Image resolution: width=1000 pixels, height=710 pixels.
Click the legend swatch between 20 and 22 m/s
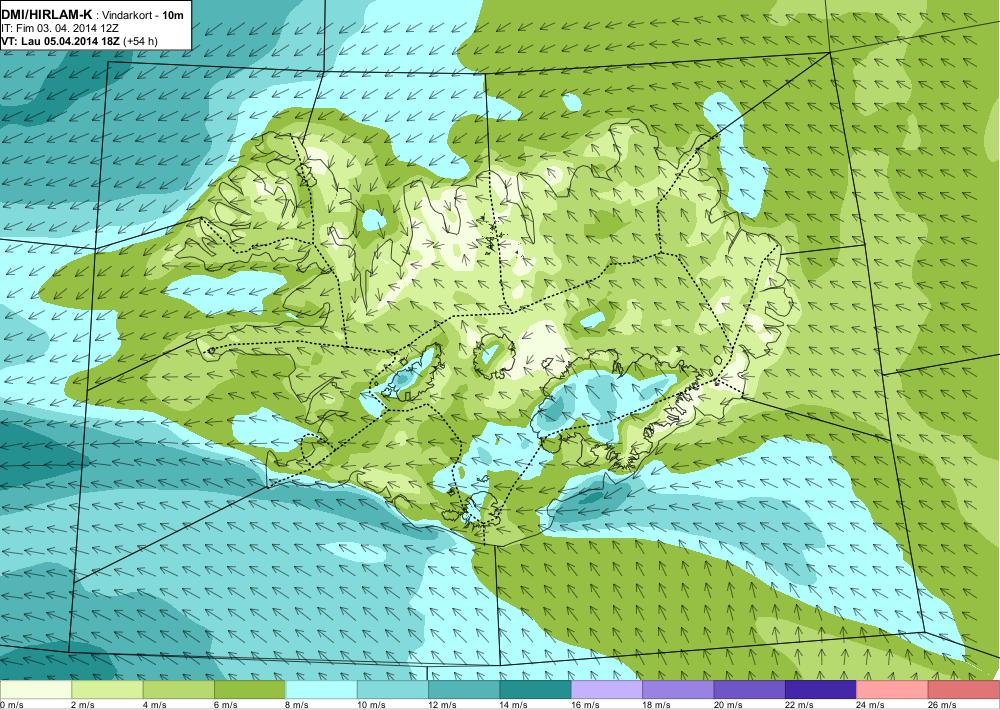750,690
